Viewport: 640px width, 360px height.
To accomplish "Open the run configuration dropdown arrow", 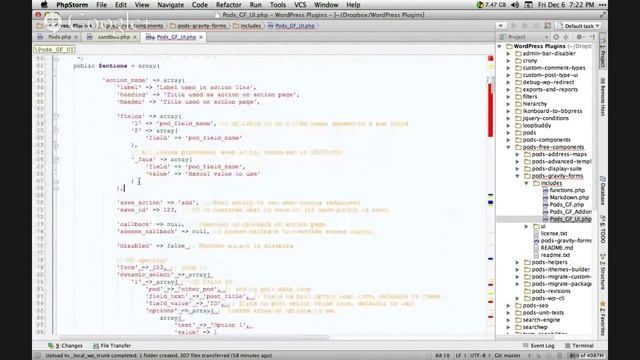I will (500, 26).
